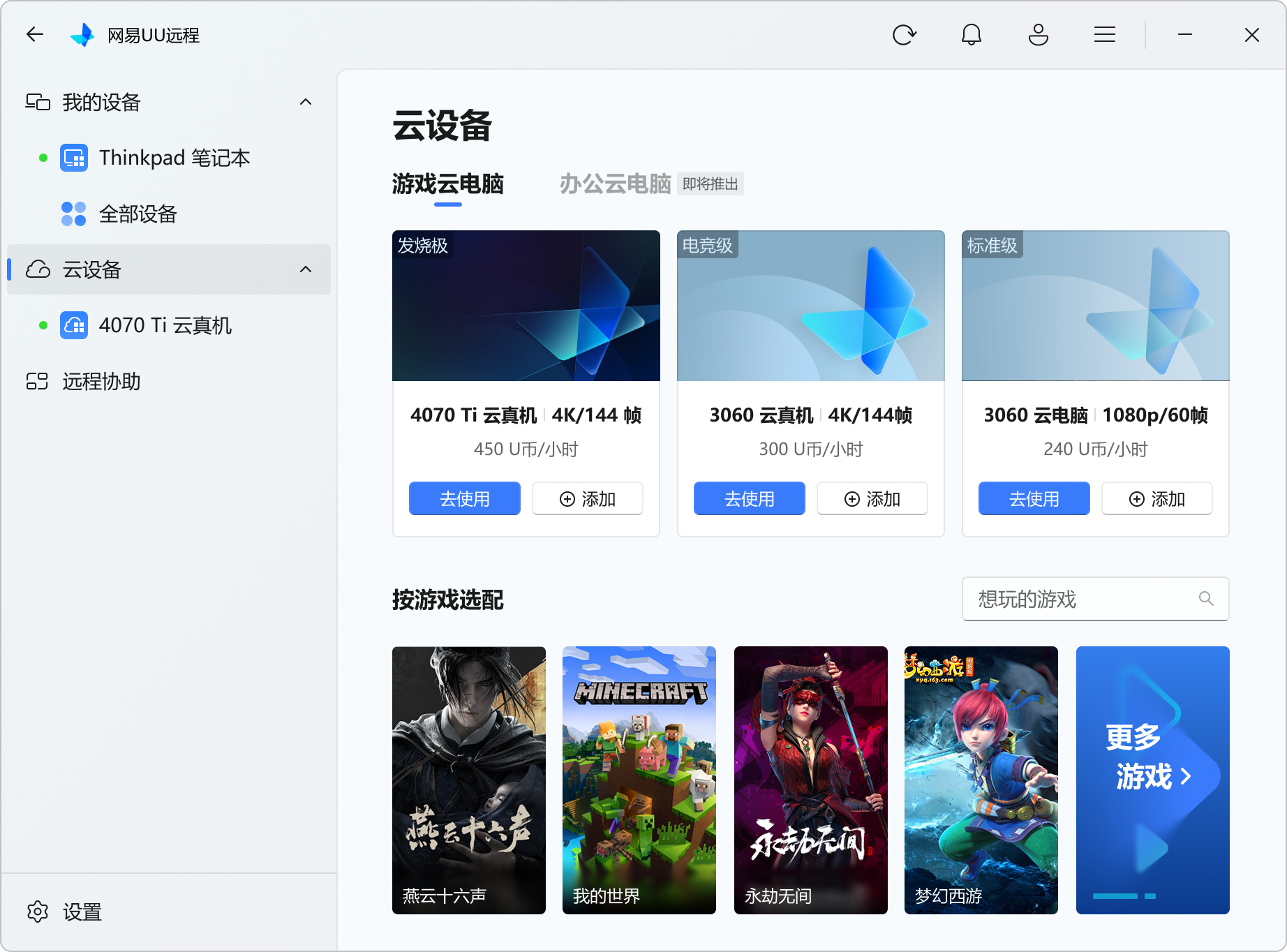Select the 永劫无间 game cover
The height and width of the screenshot is (952, 1287).
coord(811,780)
